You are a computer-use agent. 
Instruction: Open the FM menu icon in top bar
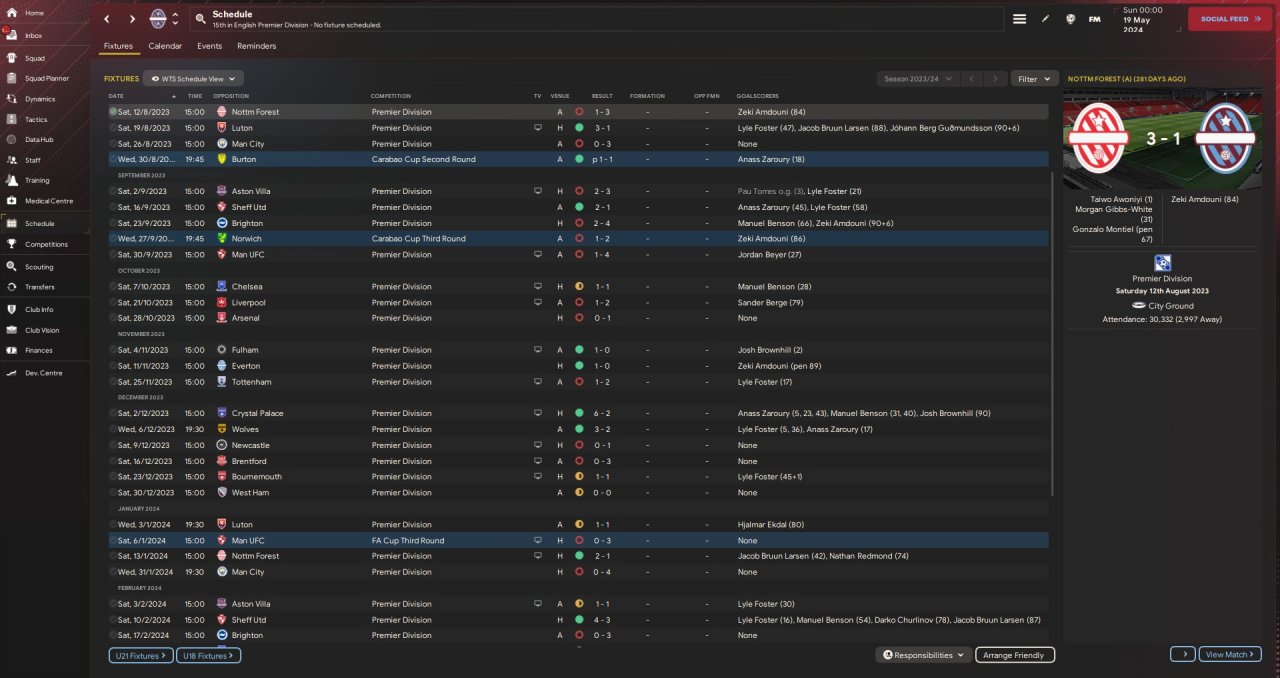1095,19
